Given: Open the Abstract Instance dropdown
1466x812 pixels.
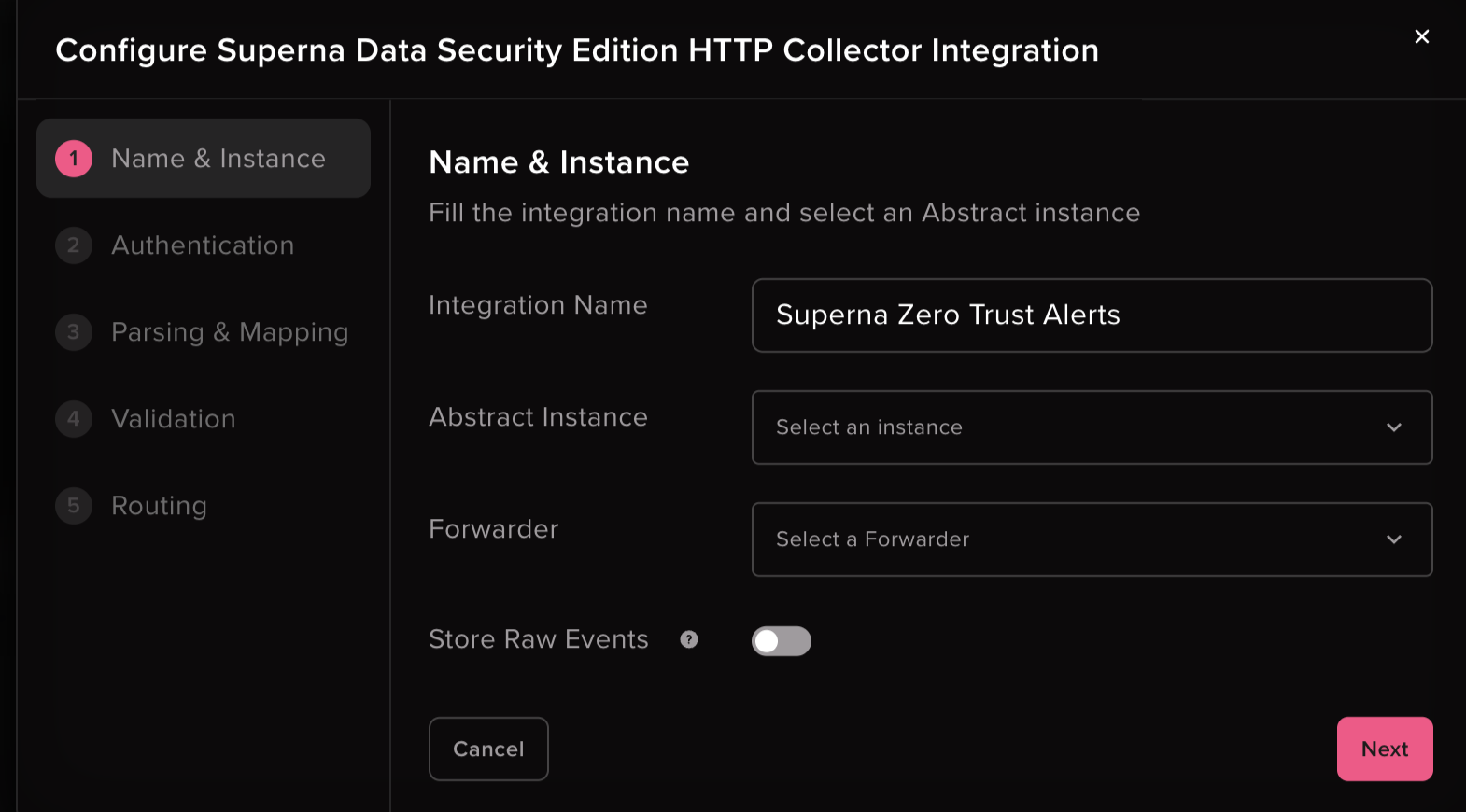Looking at the screenshot, I should pos(1092,427).
